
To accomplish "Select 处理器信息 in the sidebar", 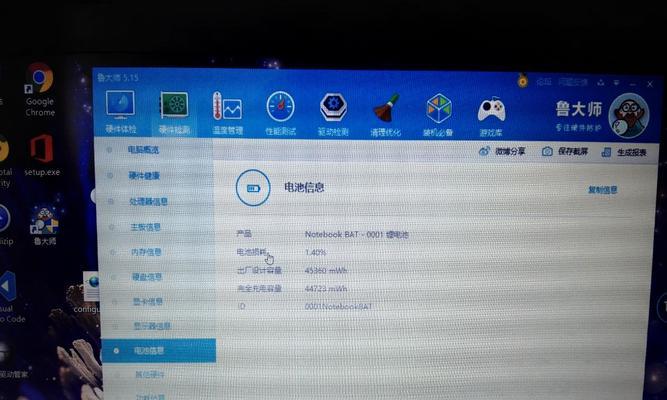I will [x=148, y=201].
